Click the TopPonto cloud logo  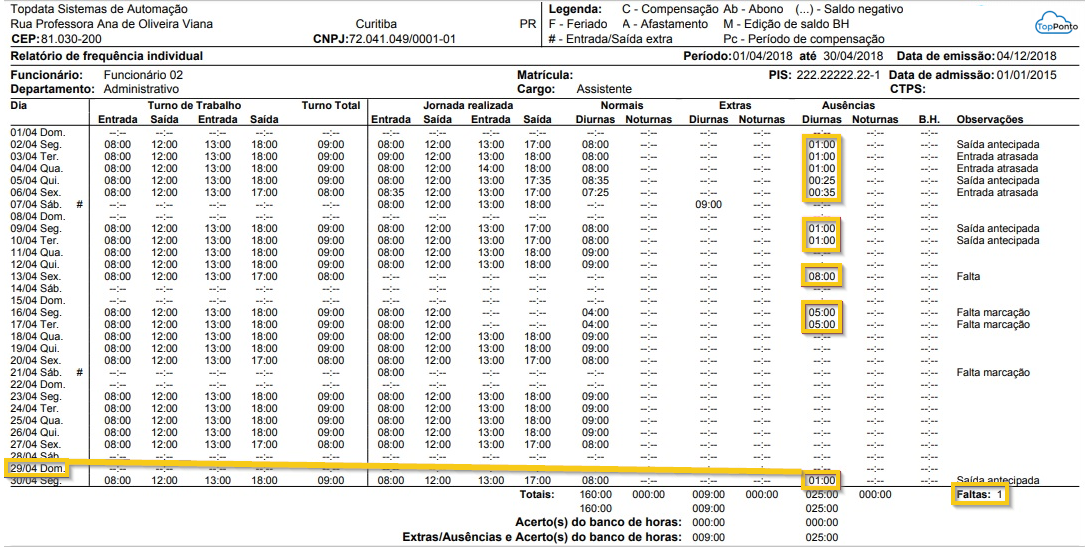click(1052, 25)
